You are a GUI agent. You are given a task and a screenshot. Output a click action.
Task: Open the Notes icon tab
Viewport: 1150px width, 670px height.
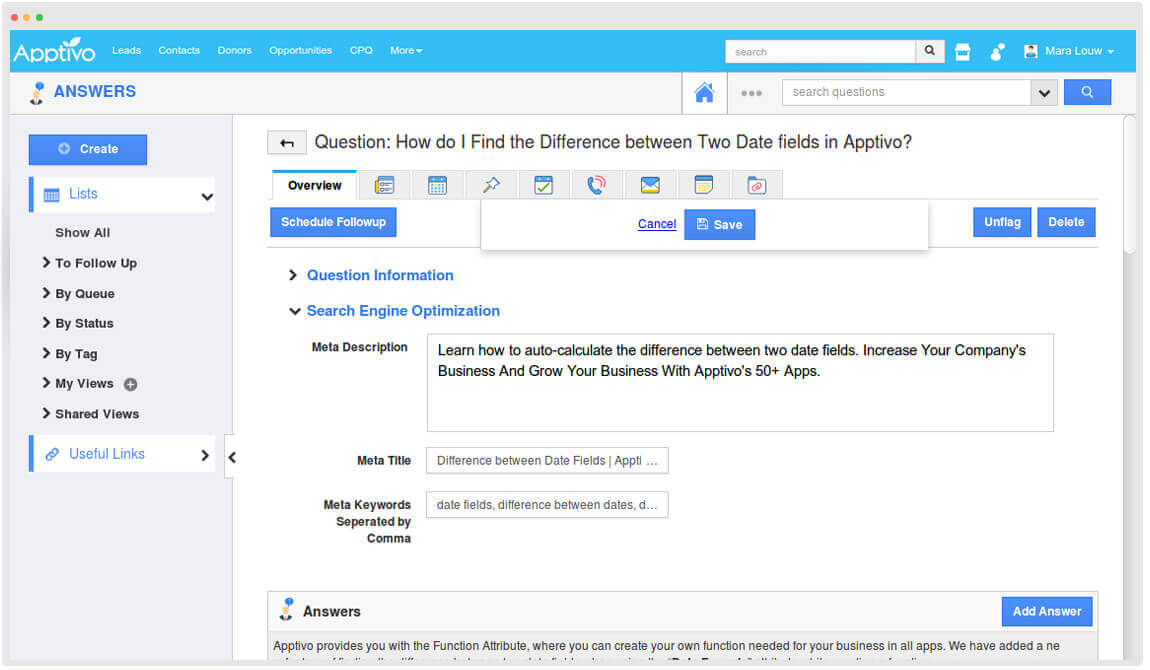pos(704,185)
